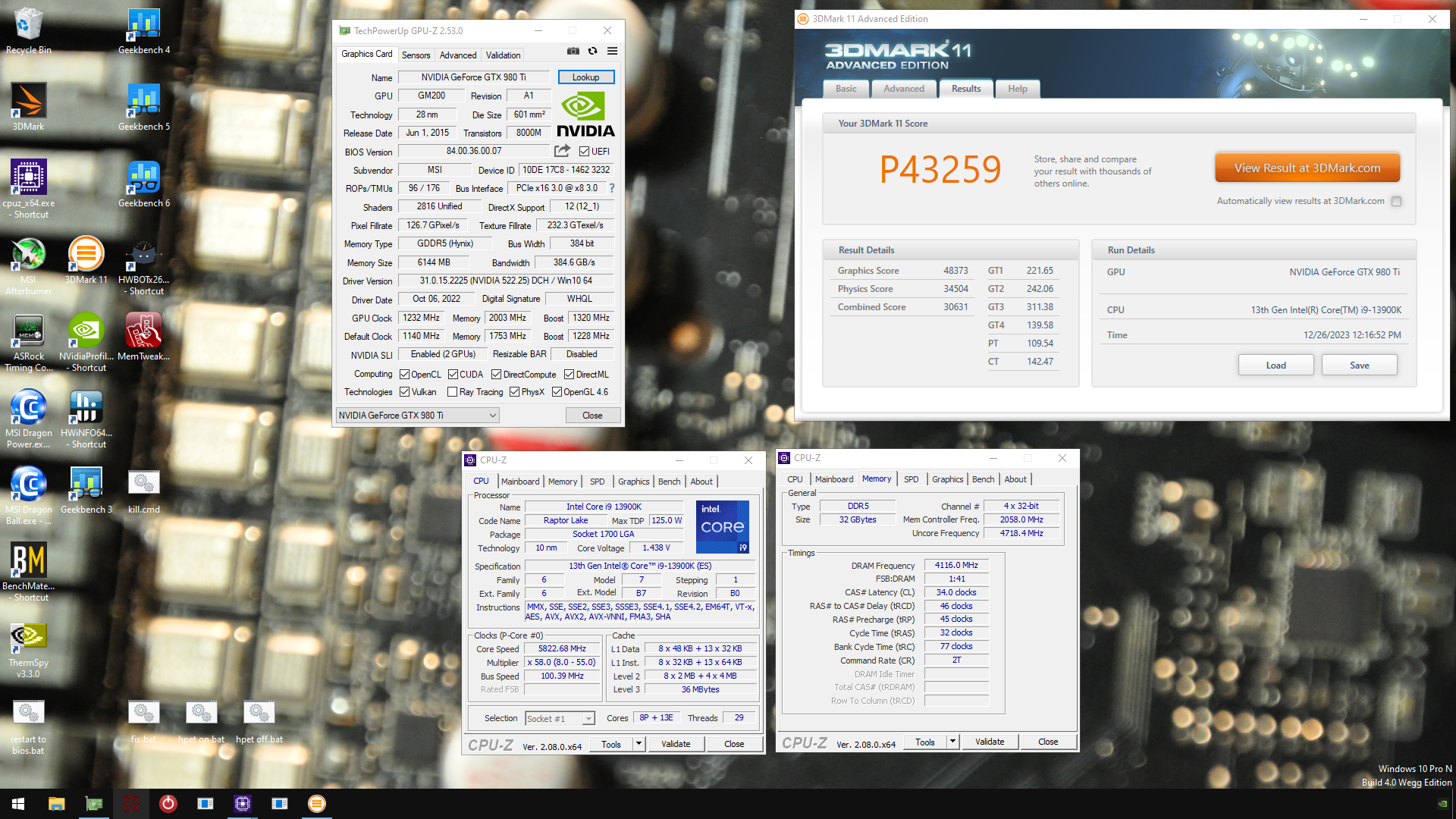
Task: Open the Bench tab in left CPU-Z
Action: (669, 482)
